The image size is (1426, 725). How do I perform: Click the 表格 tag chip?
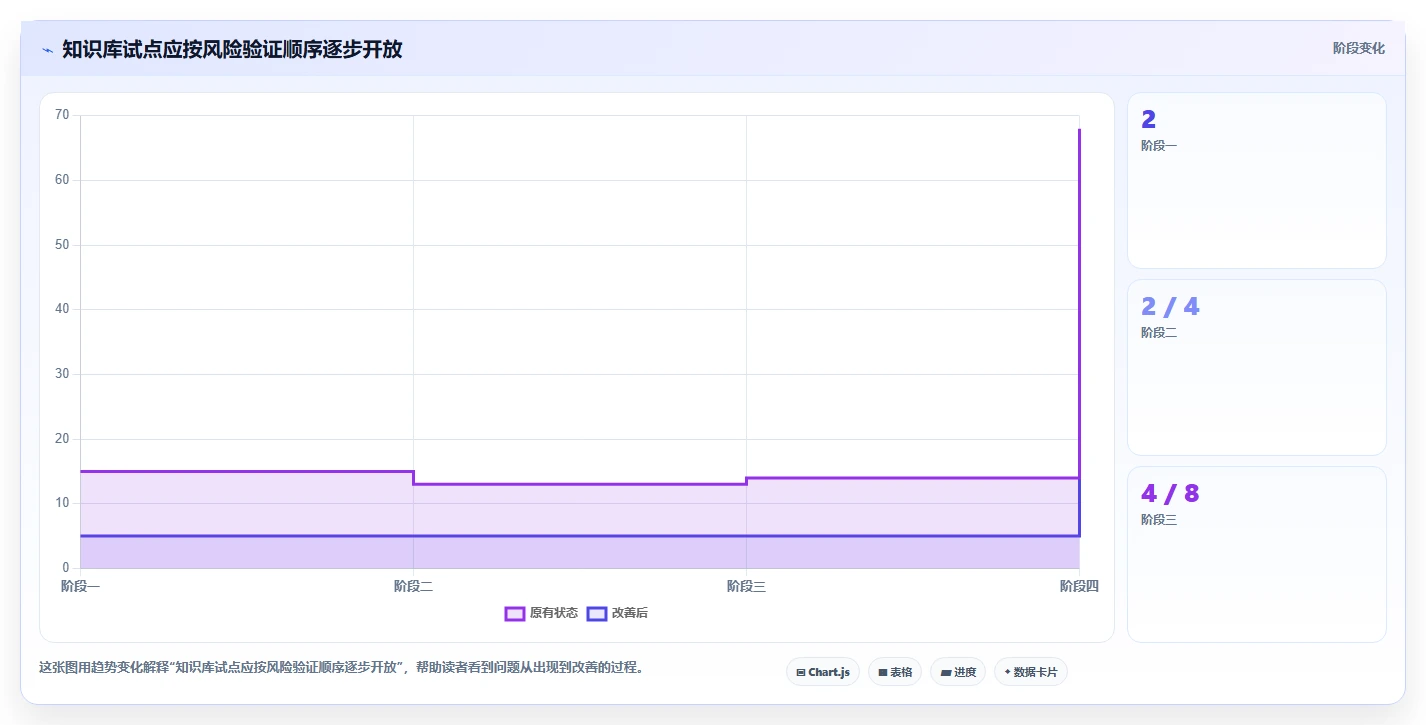(895, 672)
